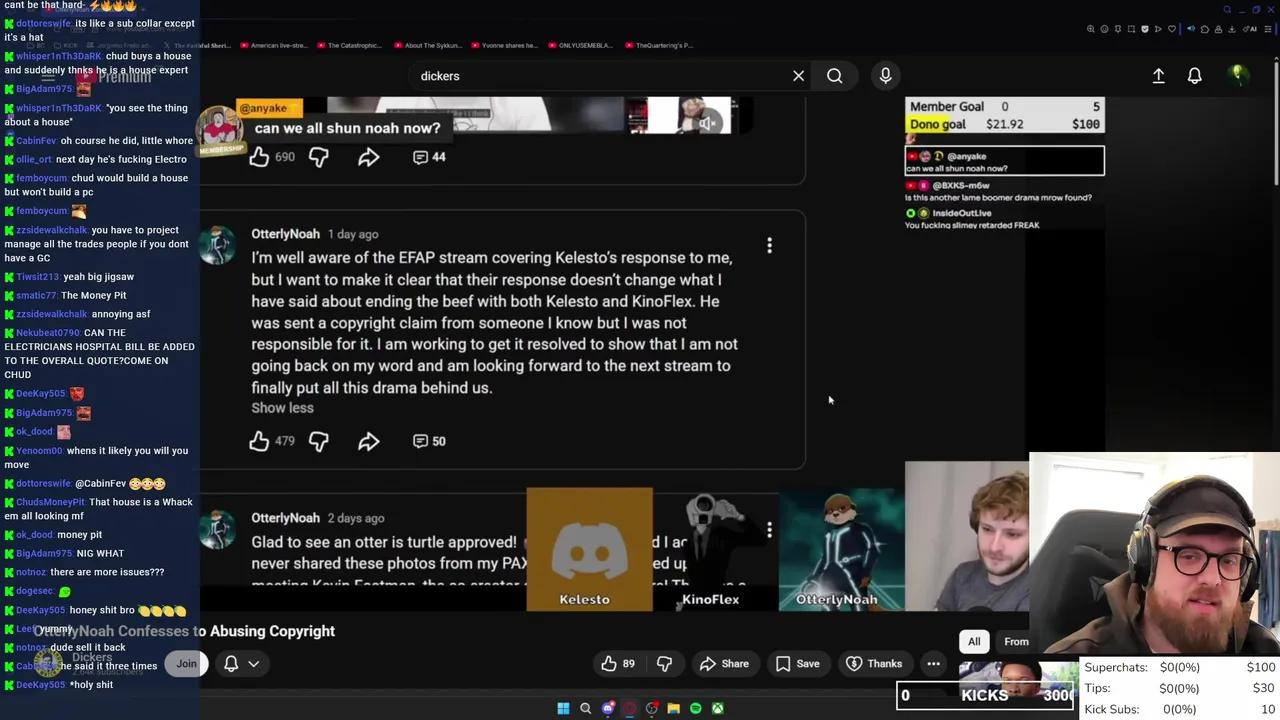This screenshot has width=1280, height=720.
Task: Dislike the post with 479 likes
Action: click(318, 441)
